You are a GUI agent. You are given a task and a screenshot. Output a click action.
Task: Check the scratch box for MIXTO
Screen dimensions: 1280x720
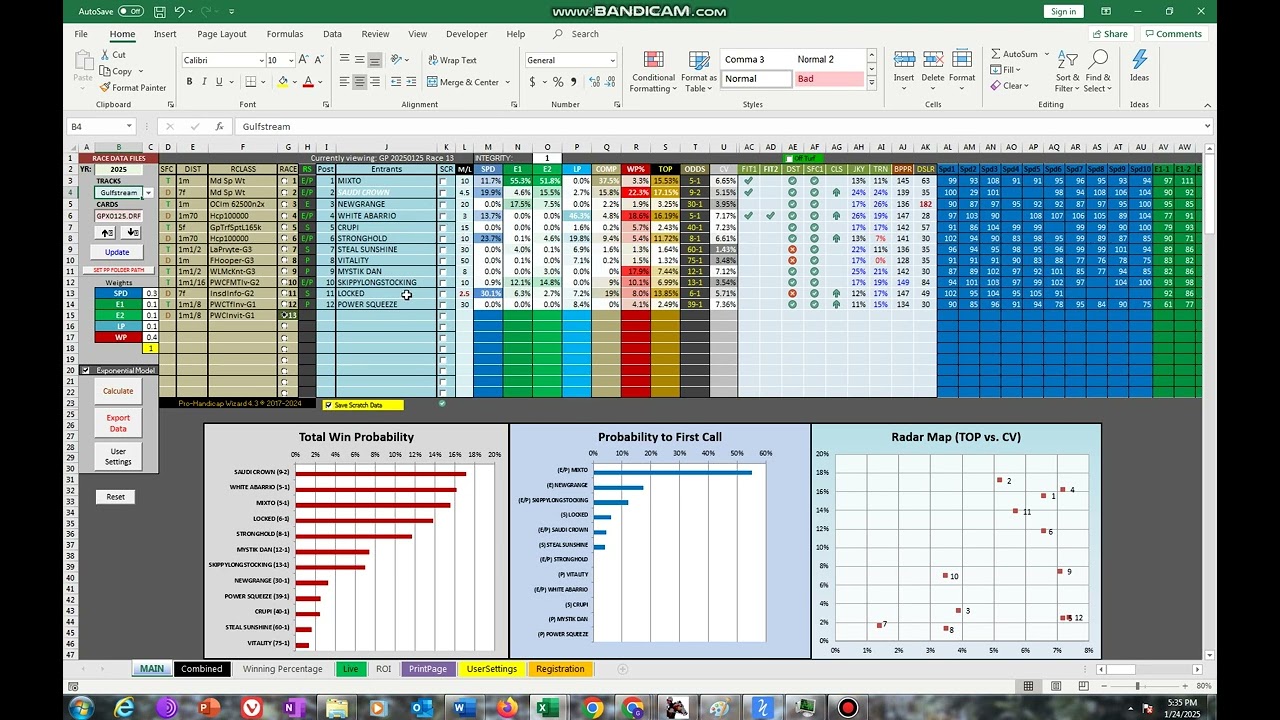(443, 181)
